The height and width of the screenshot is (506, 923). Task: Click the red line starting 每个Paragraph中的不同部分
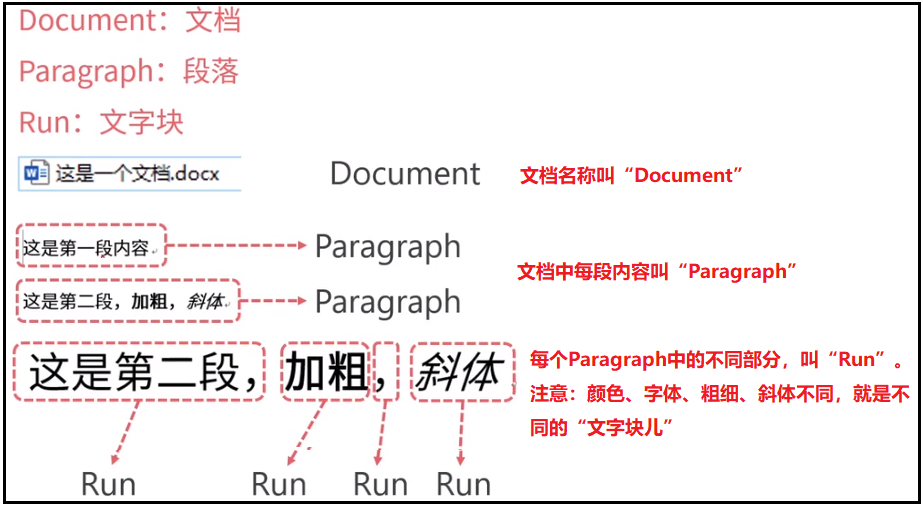716,359
